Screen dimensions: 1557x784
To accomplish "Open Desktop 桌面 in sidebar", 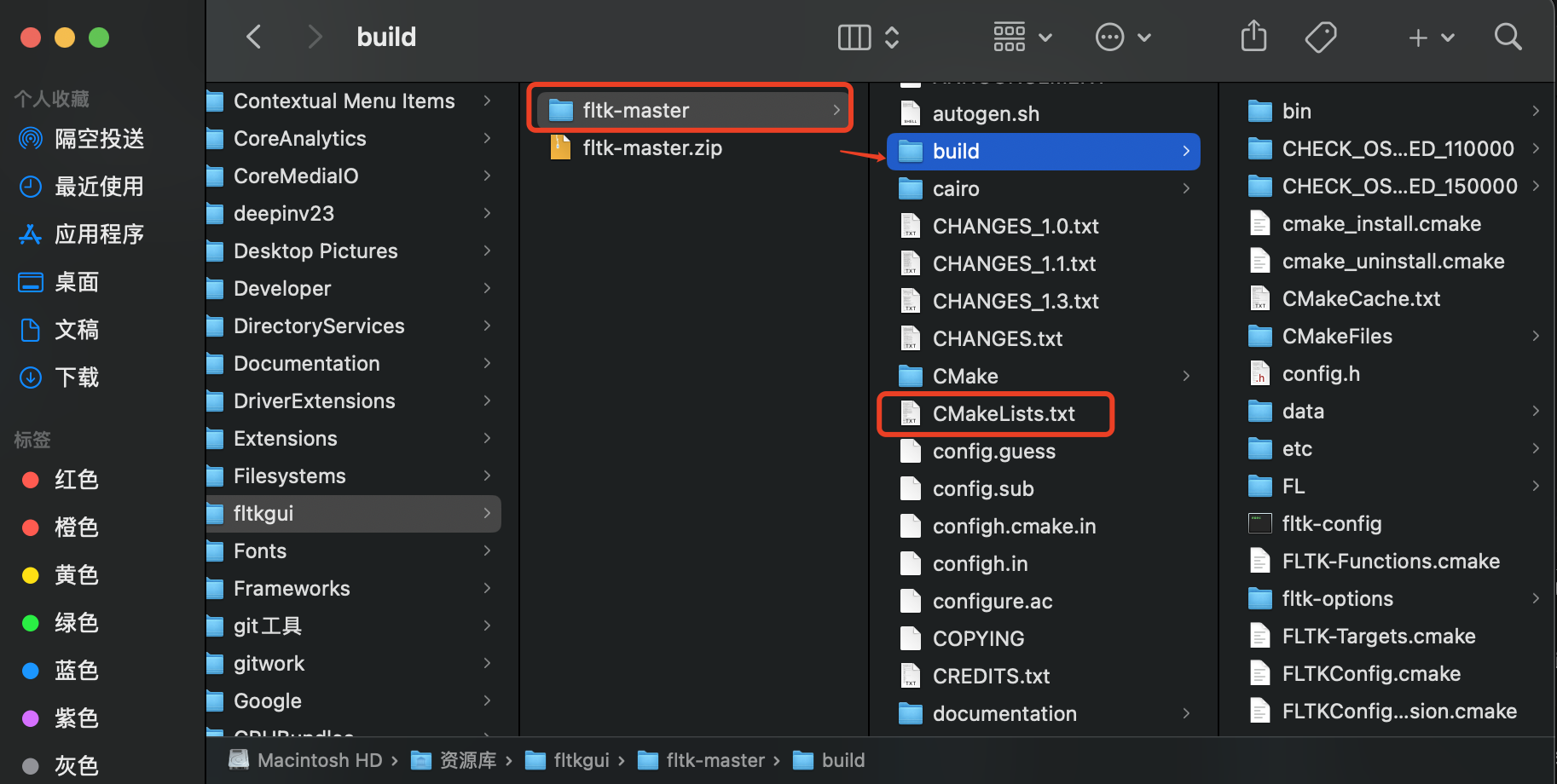I will click(x=58, y=281).
